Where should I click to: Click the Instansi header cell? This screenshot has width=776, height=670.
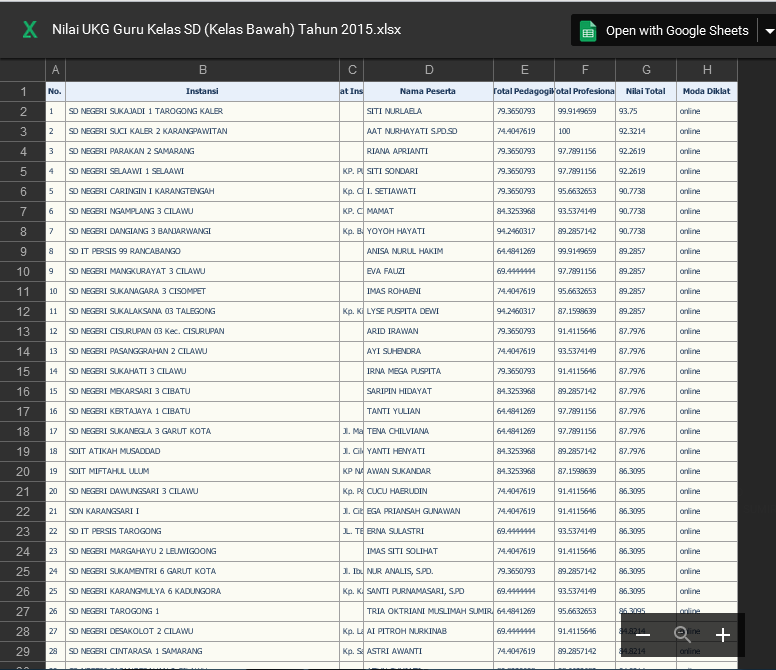202,92
